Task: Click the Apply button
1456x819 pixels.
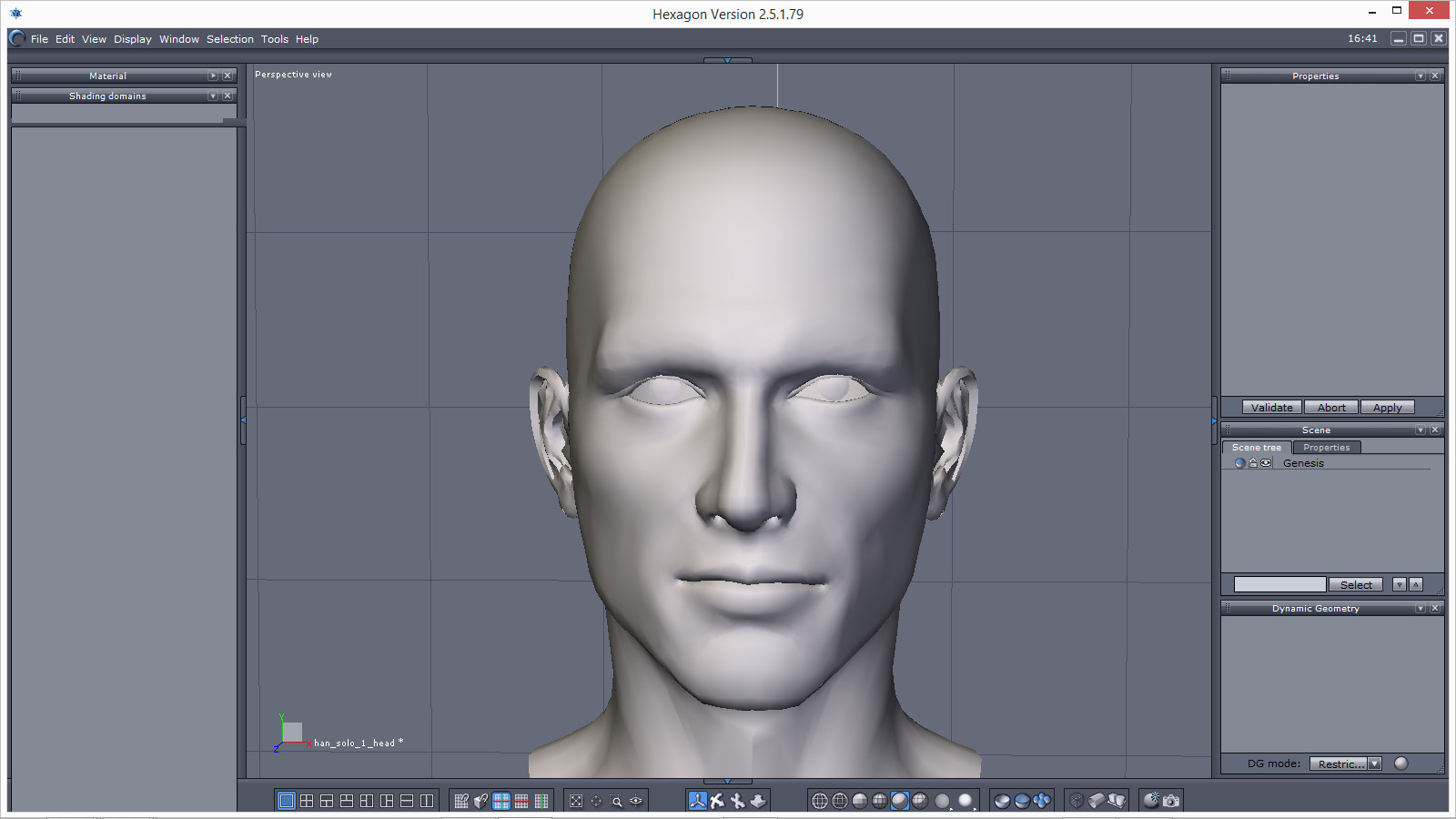Action: [1388, 408]
